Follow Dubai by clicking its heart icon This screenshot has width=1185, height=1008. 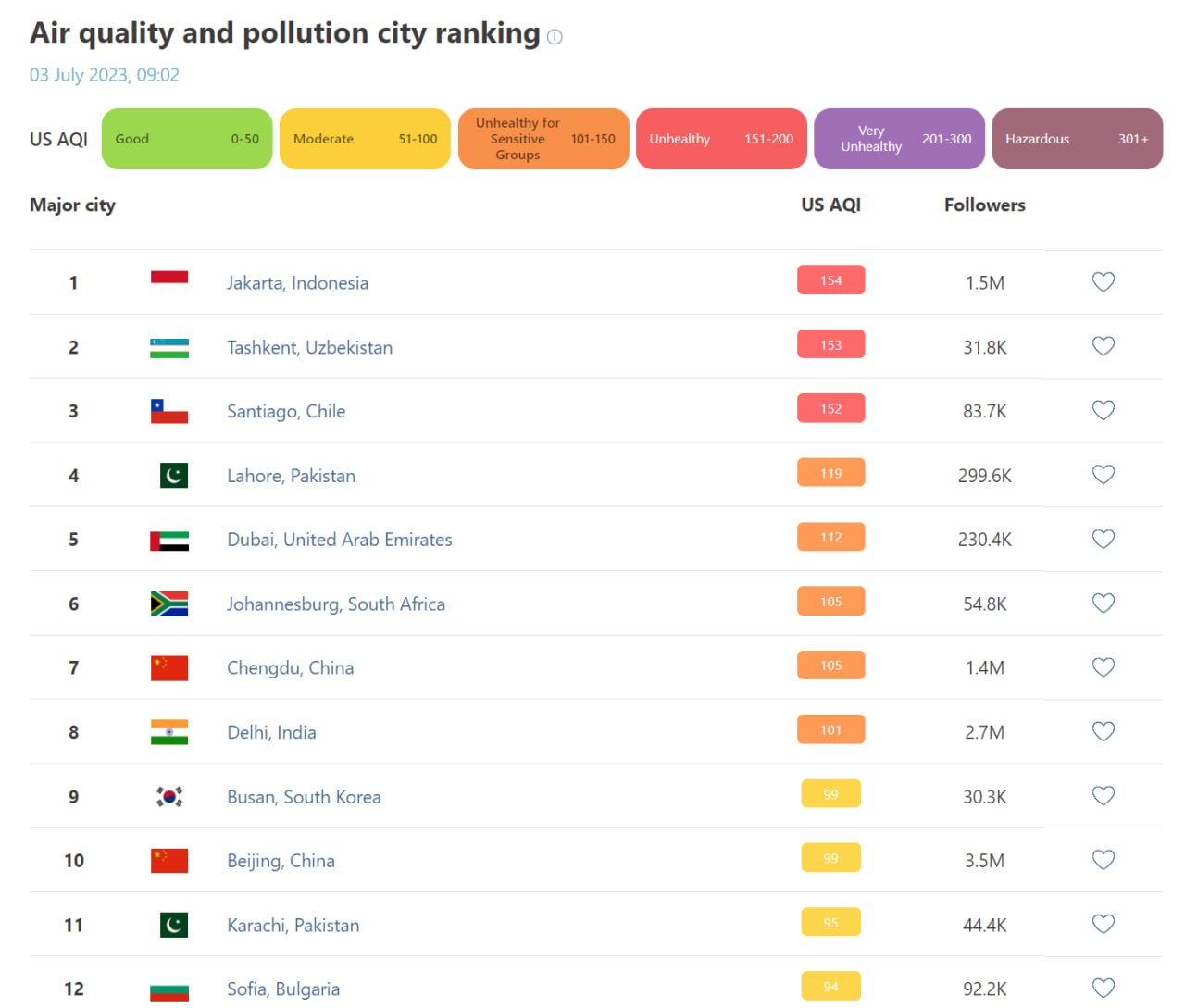tap(1103, 538)
